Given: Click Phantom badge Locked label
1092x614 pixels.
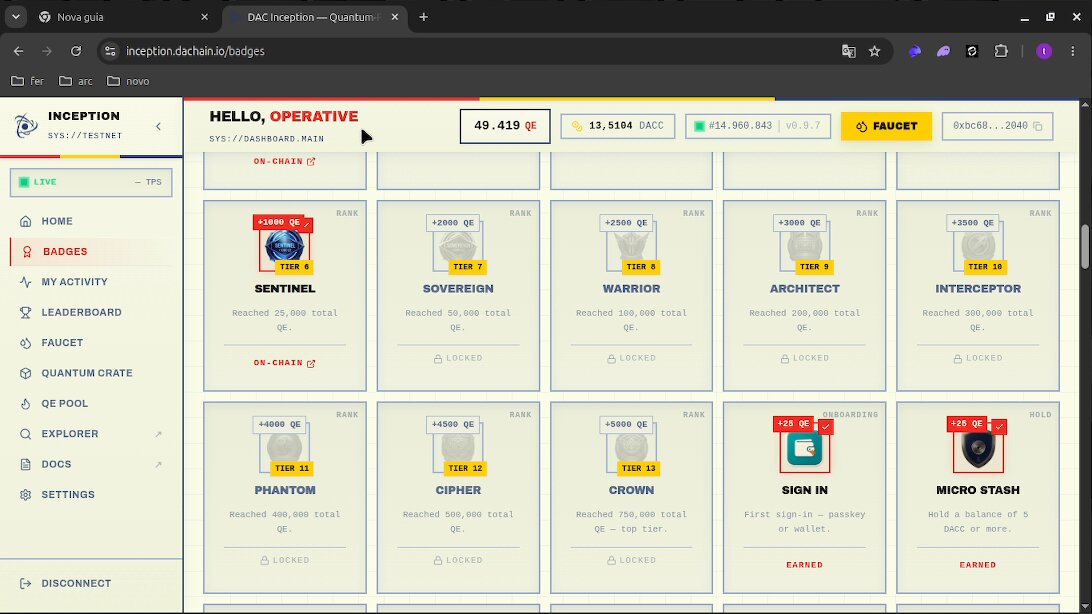Looking at the screenshot, I should (x=285, y=560).
